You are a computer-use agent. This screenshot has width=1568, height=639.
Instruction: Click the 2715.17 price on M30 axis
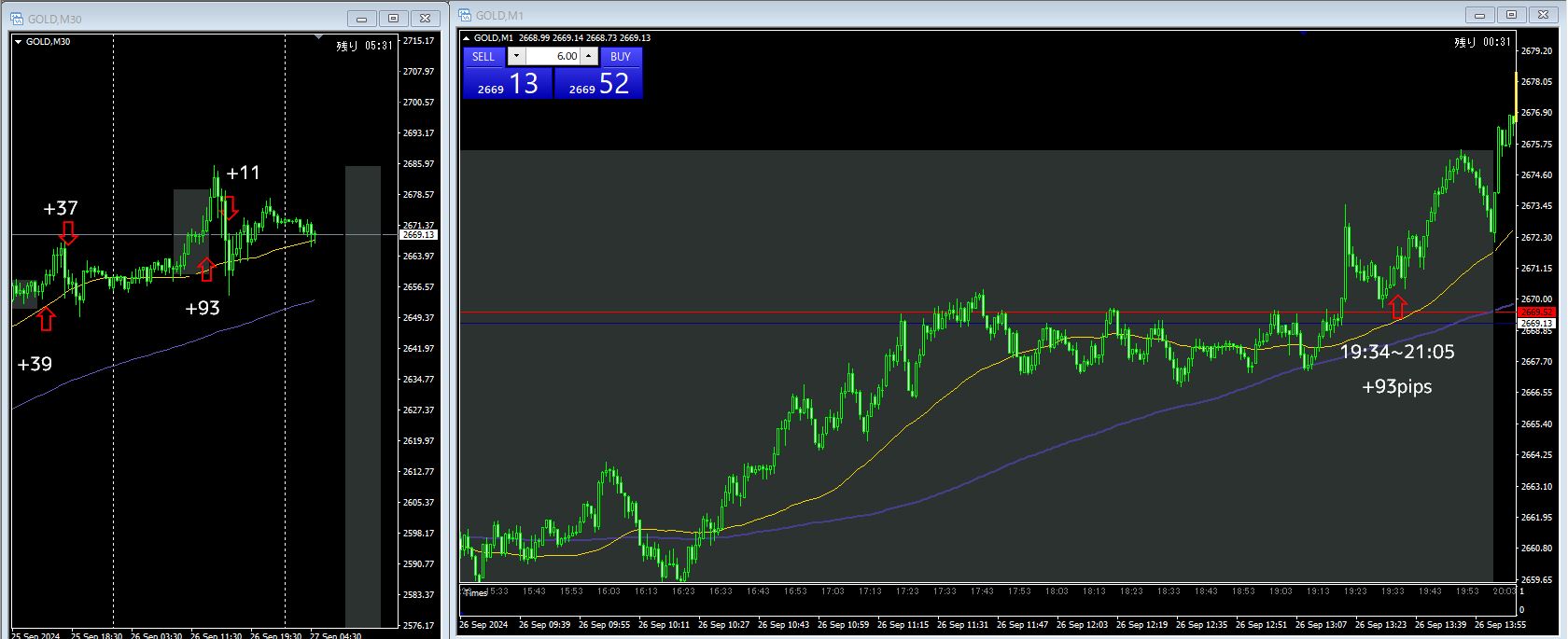click(x=419, y=41)
